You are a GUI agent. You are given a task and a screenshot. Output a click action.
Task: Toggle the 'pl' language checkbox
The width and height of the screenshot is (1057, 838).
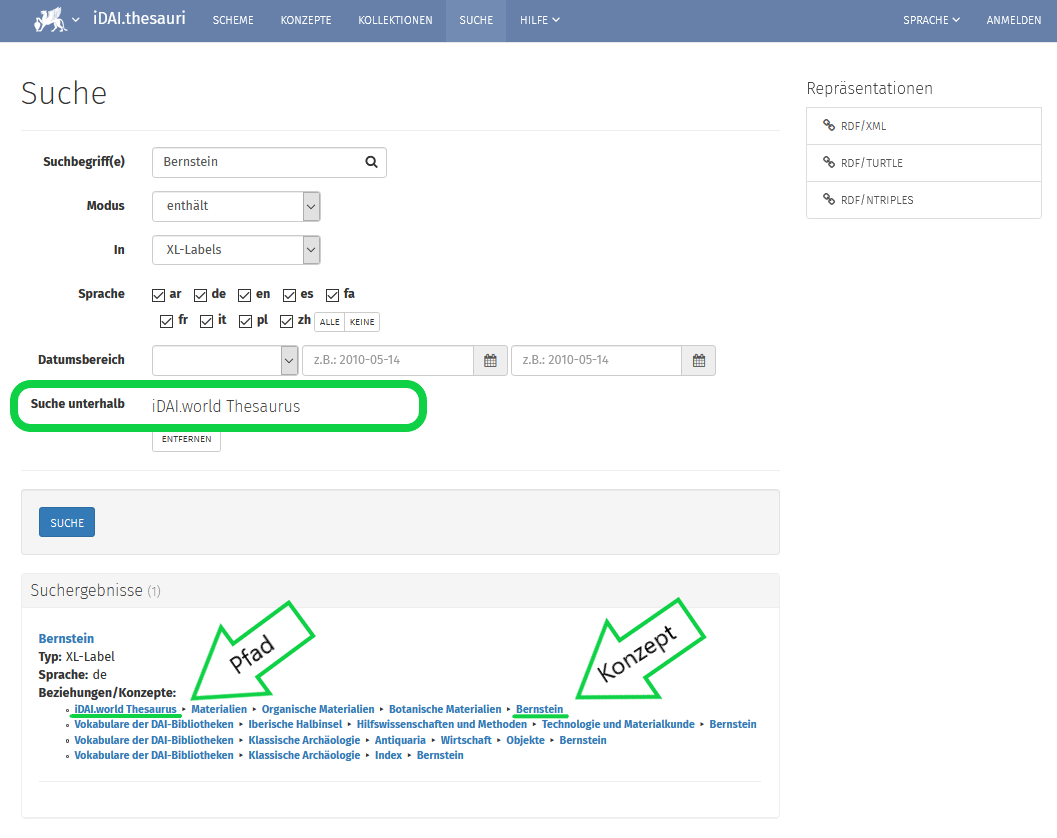245,322
